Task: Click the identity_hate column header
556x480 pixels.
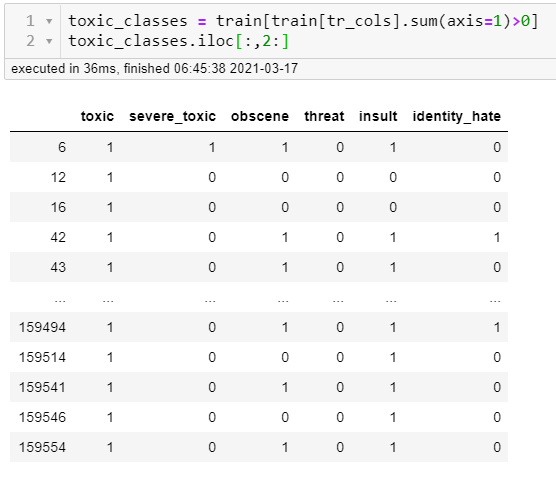Action: coord(457,116)
